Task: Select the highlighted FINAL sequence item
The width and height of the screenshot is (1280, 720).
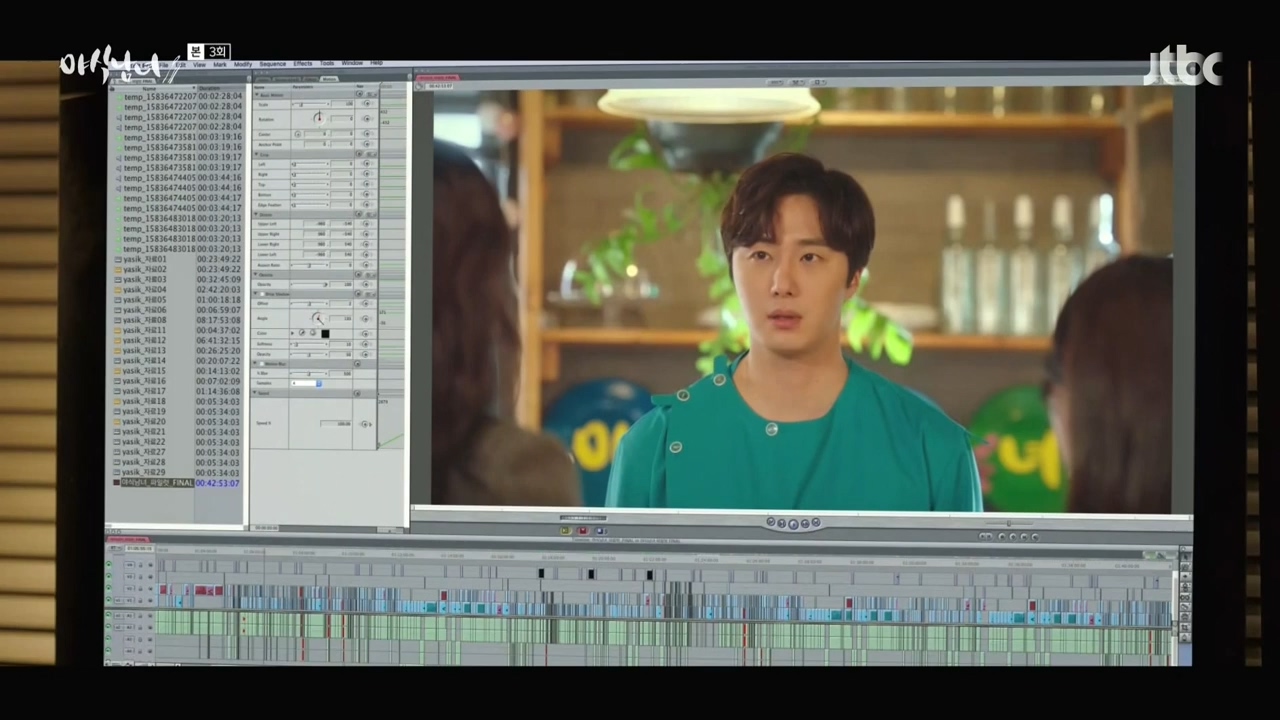Action: [x=156, y=483]
